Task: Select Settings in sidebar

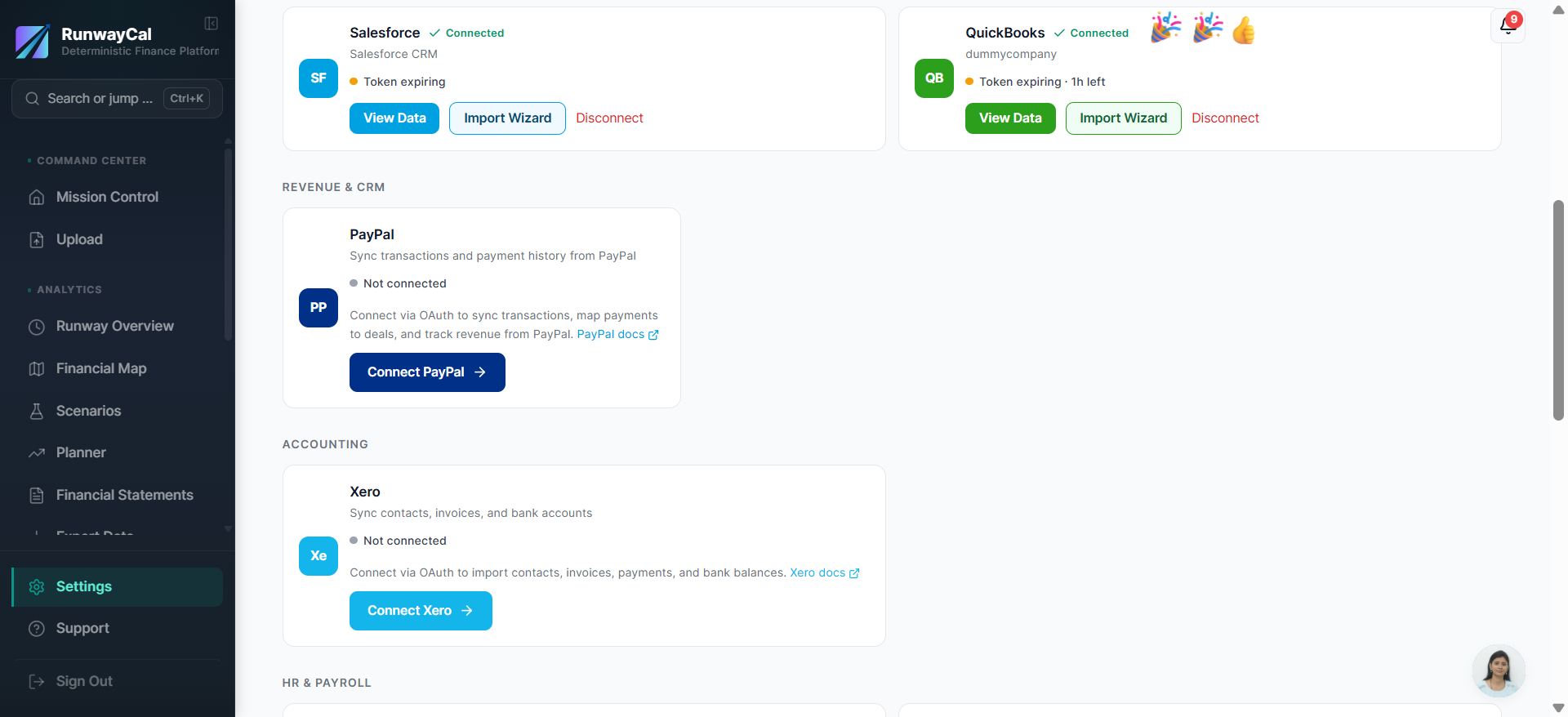Action: point(118,587)
